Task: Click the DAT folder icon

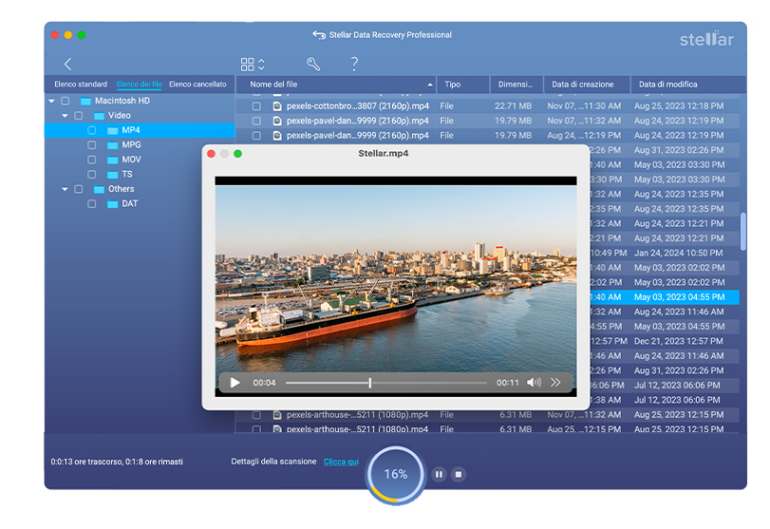Action: pos(112,204)
